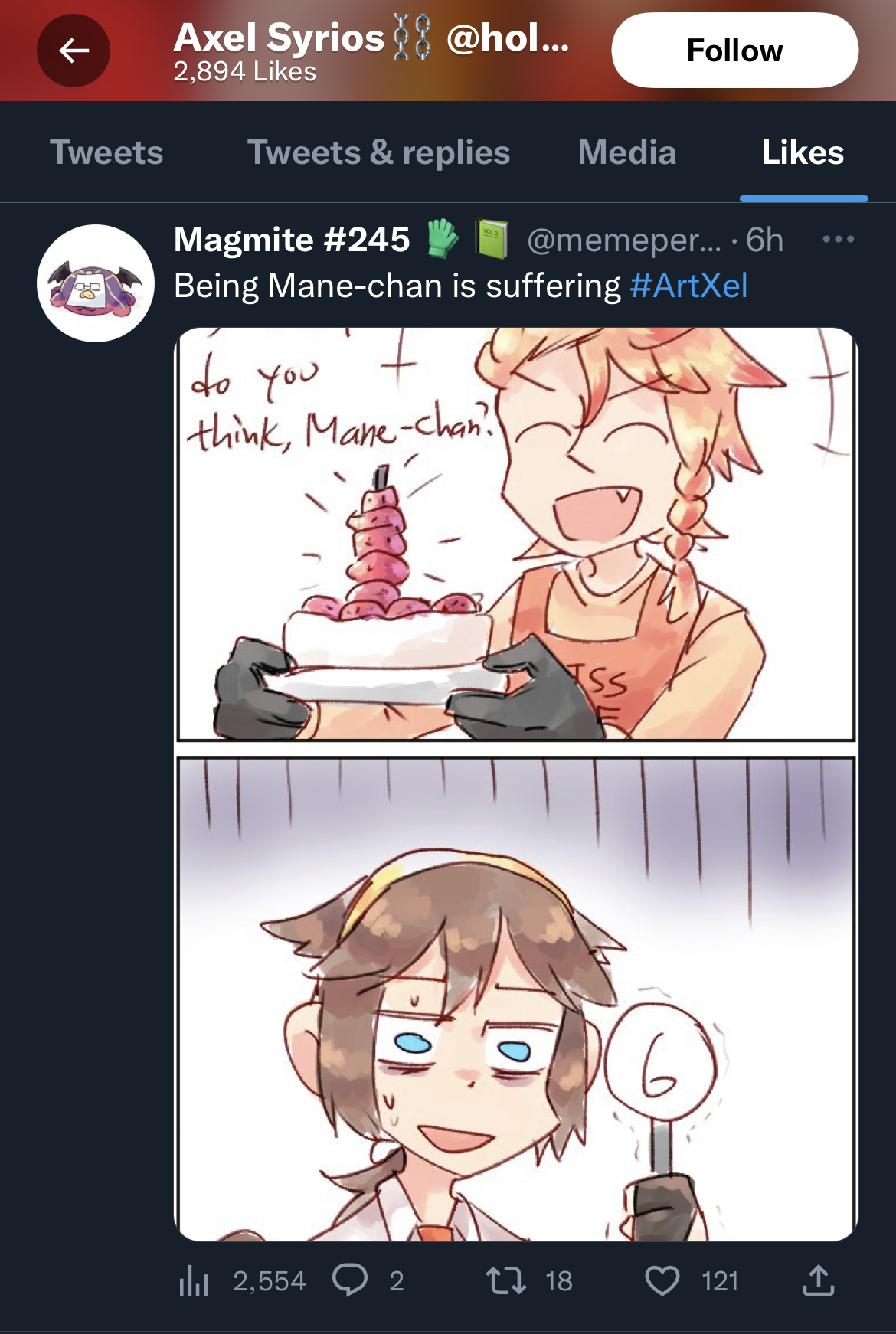Like the tweet with heart icon
The height and width of the screenshot is (1334, 896).
[662, 1280]
